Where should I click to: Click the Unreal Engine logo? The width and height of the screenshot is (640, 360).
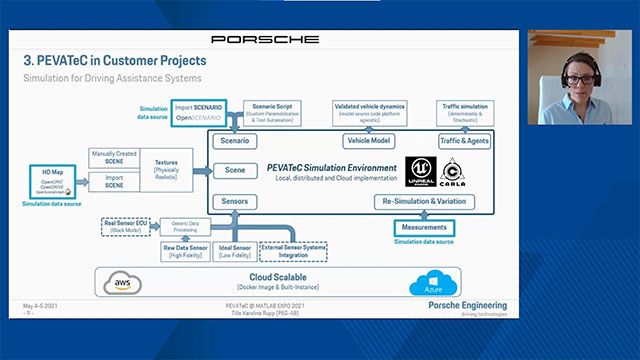click(x=421, y=171)
